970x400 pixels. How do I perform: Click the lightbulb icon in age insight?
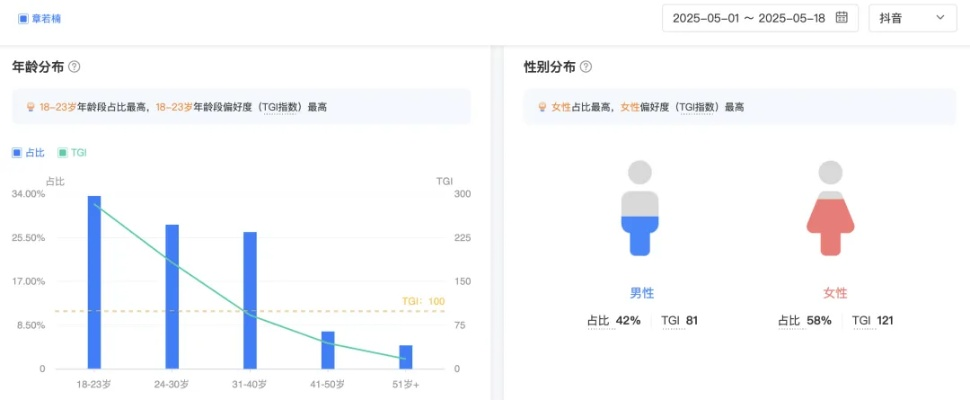(x=31, y=107)
